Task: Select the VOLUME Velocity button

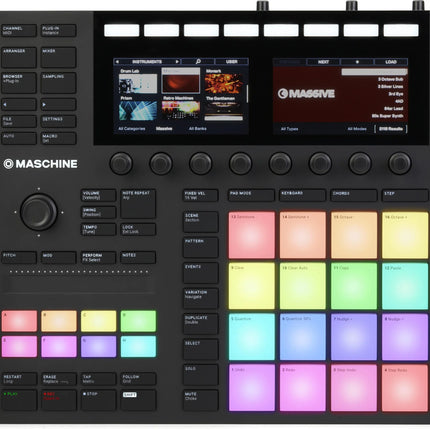Action: click(98, 195)
